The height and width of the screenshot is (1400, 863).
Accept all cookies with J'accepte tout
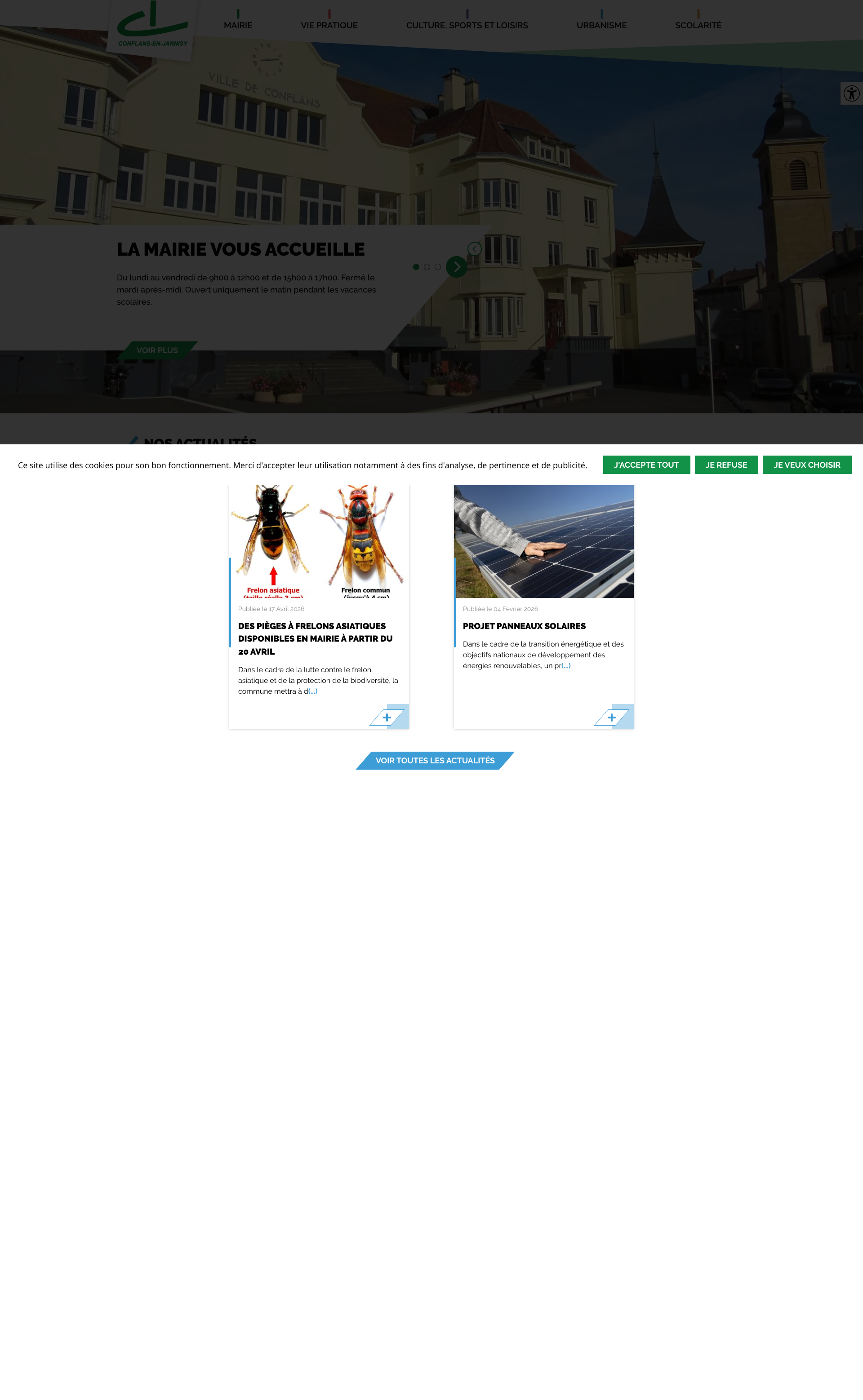(646, 465)
